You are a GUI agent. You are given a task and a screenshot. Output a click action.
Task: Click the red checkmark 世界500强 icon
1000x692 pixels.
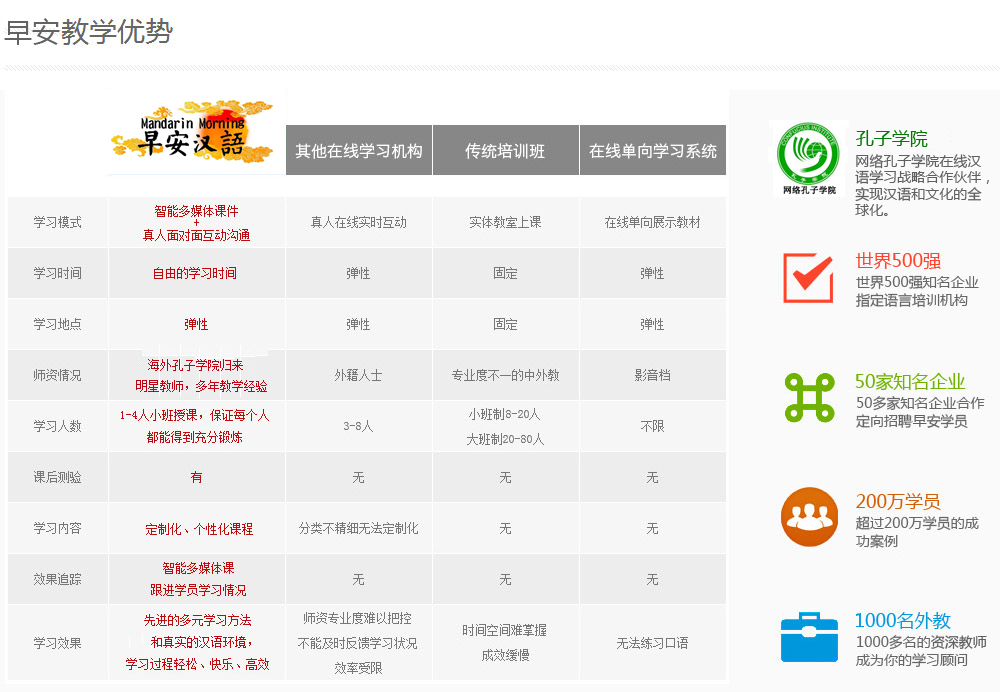[808, 278]
